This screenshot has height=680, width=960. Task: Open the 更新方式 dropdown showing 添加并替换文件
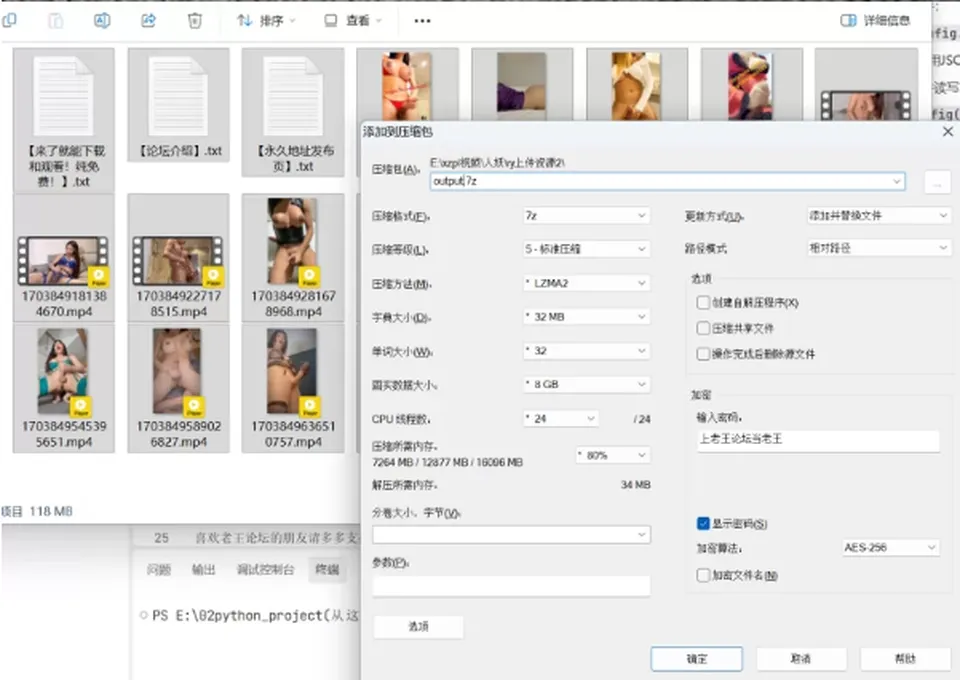(879, 215)
